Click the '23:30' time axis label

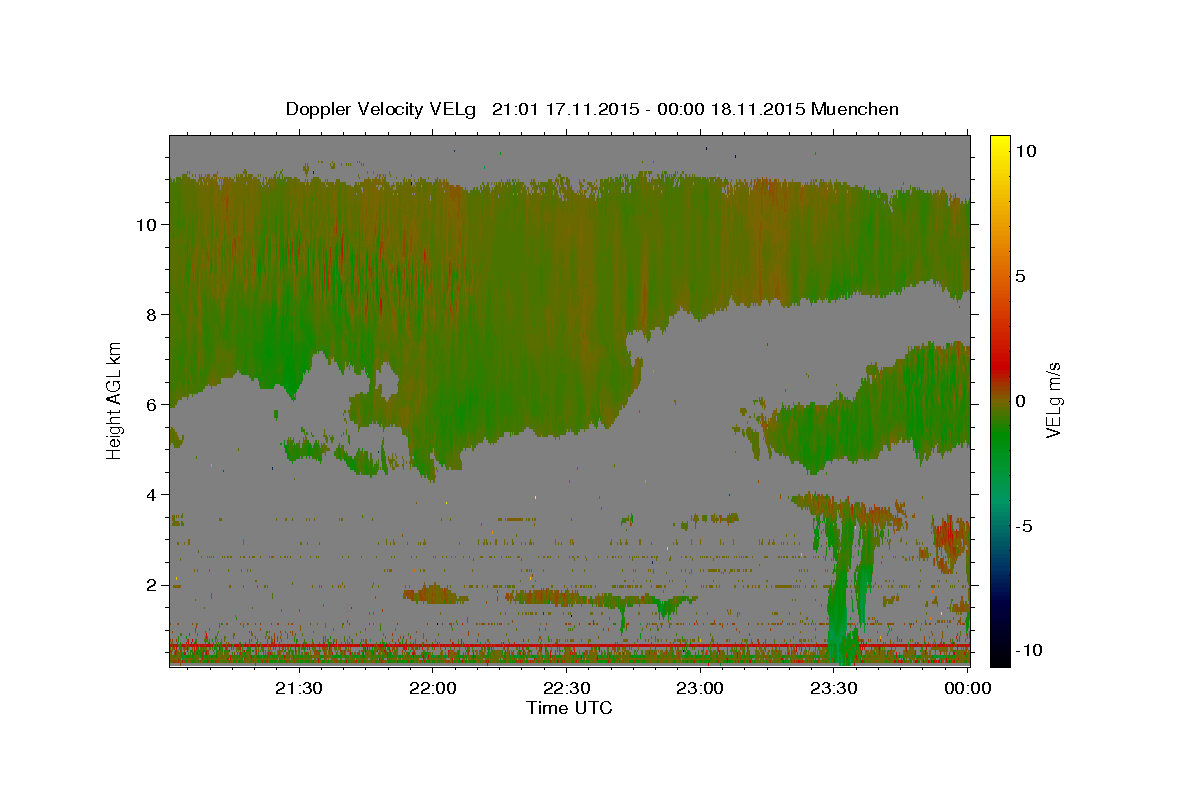[x=834, y=688]
